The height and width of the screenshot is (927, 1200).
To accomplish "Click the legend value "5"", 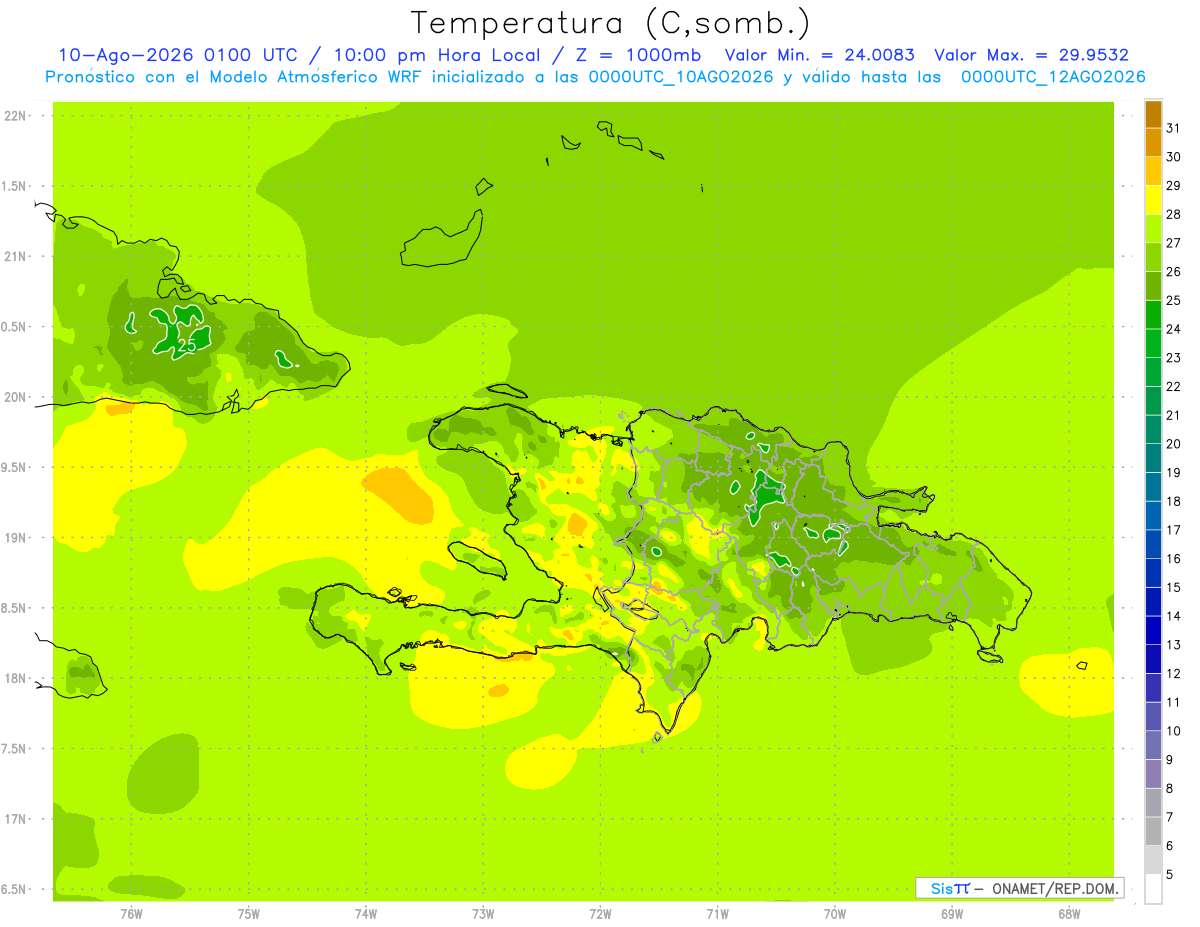I will click(x=1170, y=875).
